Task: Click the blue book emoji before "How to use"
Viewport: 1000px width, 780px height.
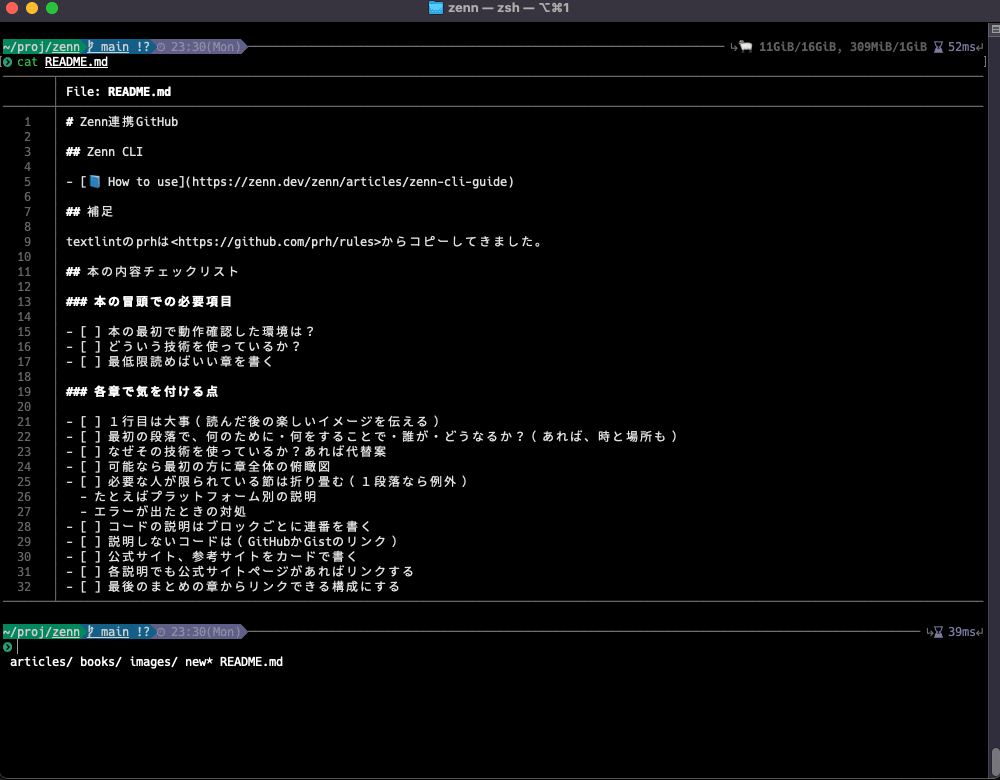Action: pyautogui.click(x=94, y=182)
